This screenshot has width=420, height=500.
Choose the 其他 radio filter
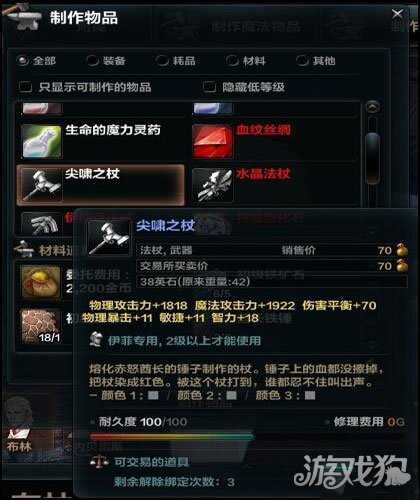point(302,61)
